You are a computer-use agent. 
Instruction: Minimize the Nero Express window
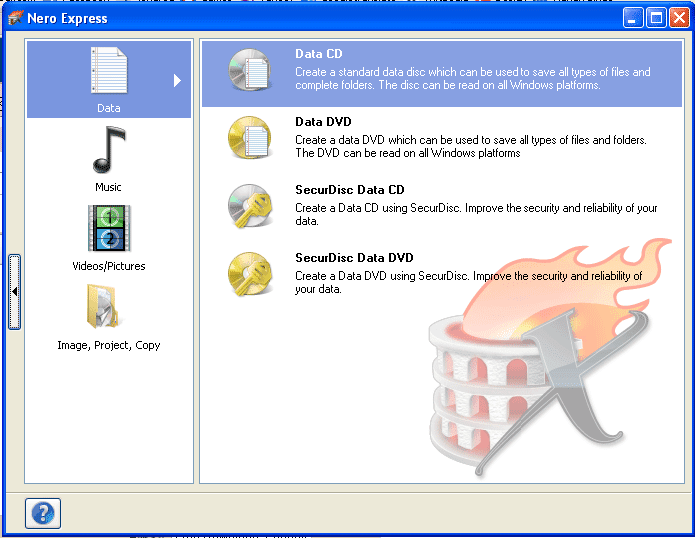point(633,18)
